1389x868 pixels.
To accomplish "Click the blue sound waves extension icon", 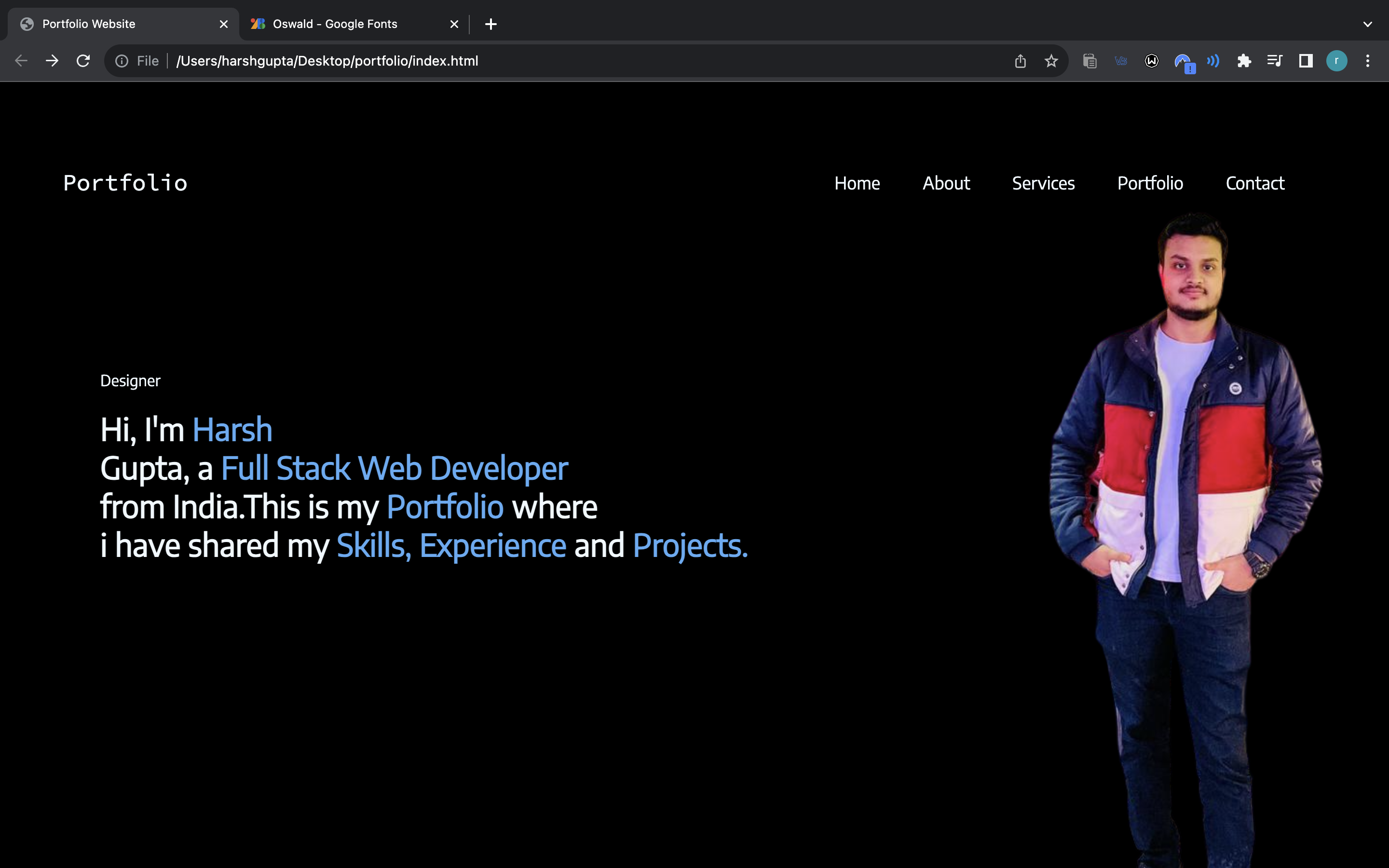I will tap(1213, 61).
